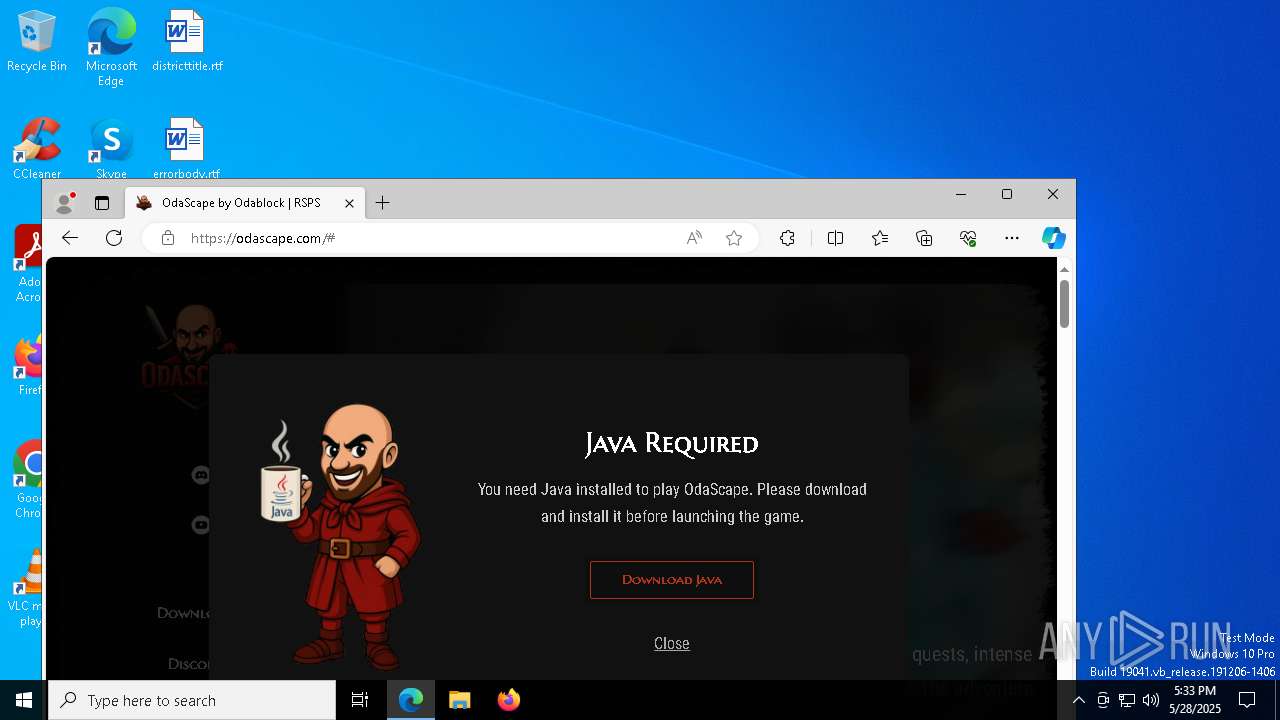Select CCleaner desktop shortcut
Viewport: 1280px width, 720px height.
[37, 148]
